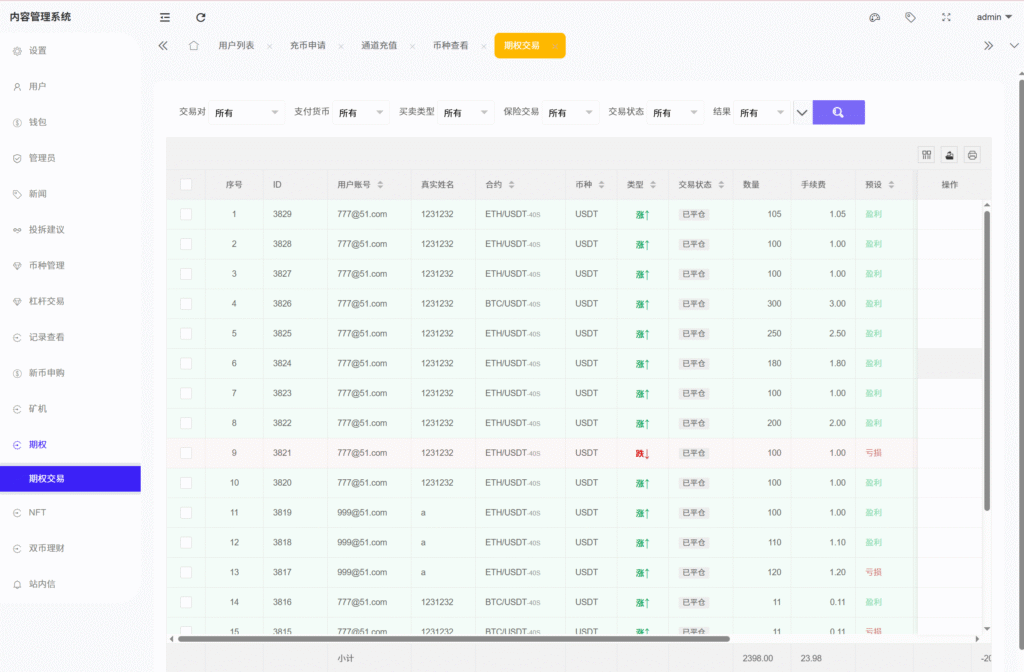Click the export icon above the table

949,155
